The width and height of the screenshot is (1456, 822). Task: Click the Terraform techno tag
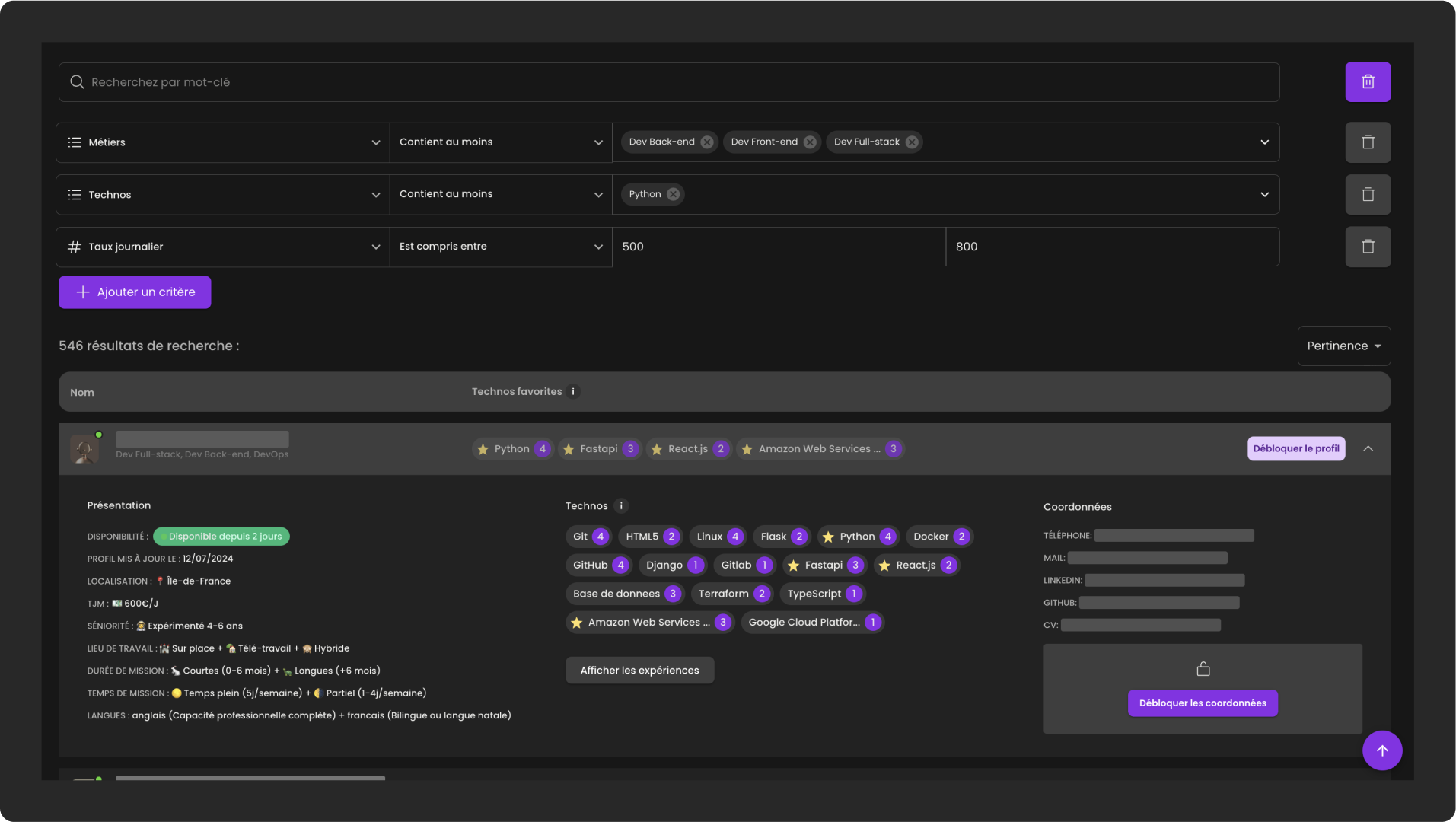point(733,594)
